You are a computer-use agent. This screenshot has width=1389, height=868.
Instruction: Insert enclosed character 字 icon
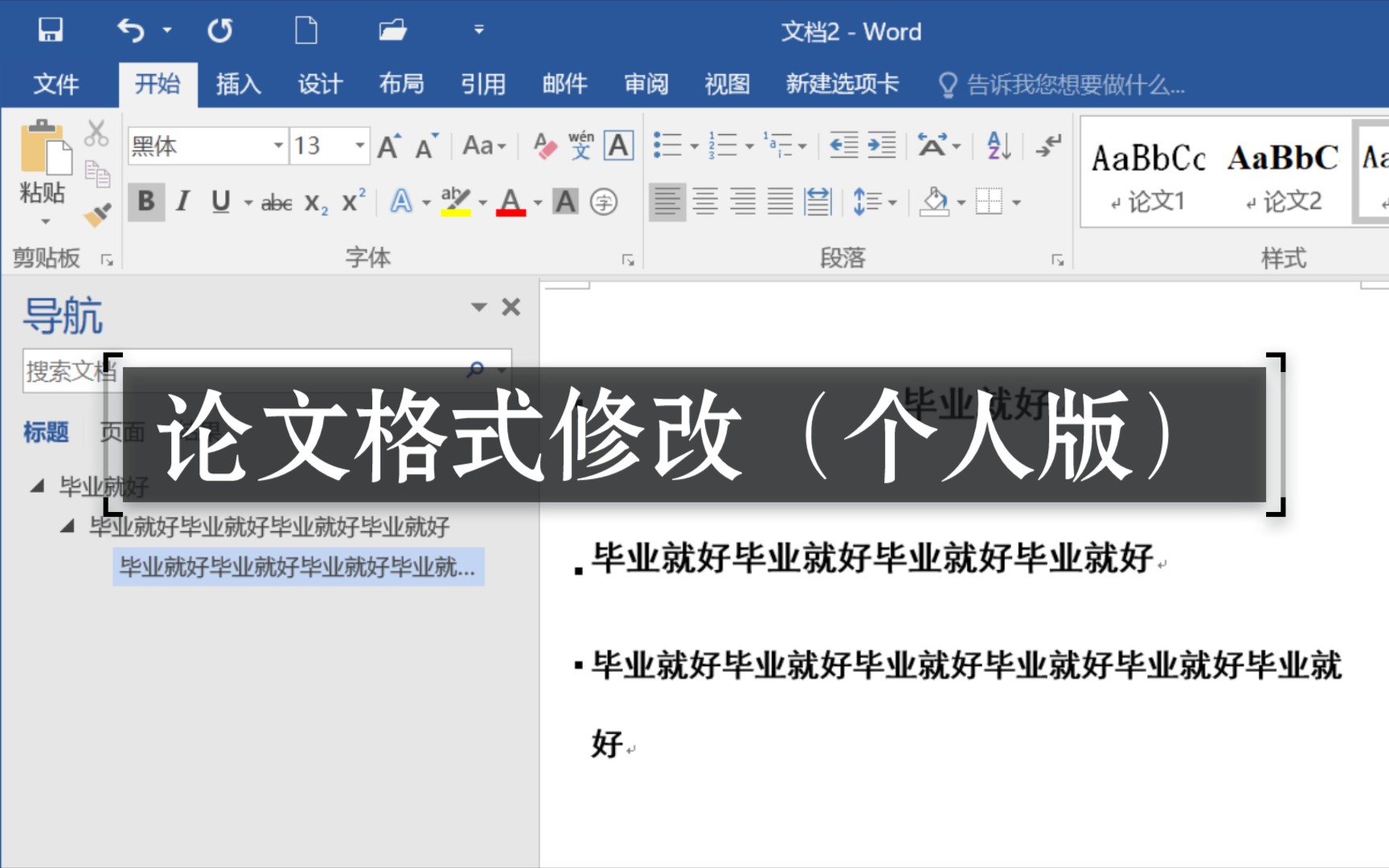coord(604,202)
